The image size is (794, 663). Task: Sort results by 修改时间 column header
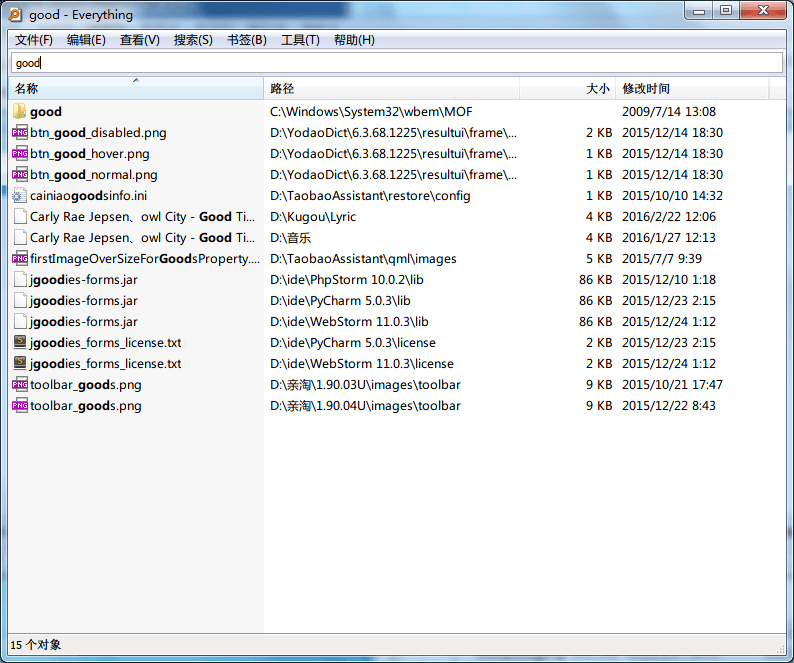coord(646,89)
